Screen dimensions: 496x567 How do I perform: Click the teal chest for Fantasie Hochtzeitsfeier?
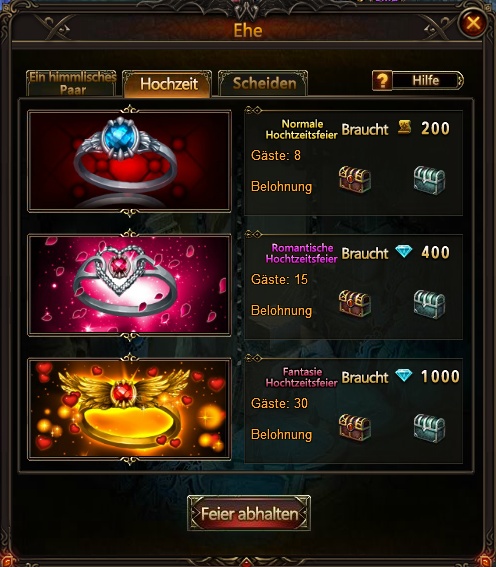(x=429, y=428)
